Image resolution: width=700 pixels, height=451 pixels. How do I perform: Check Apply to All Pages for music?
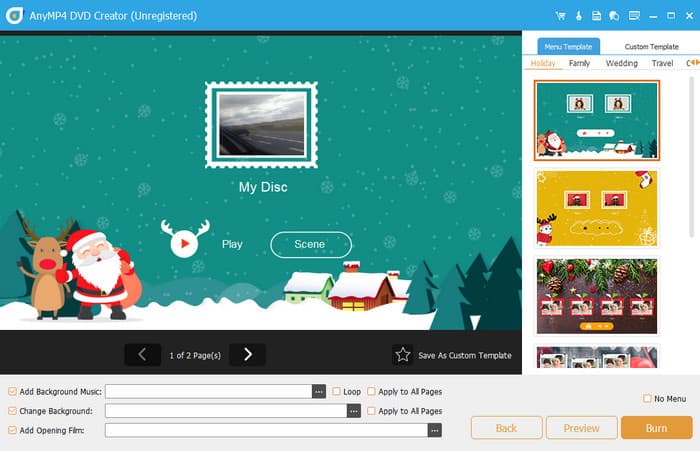click(x=371, y=392)
